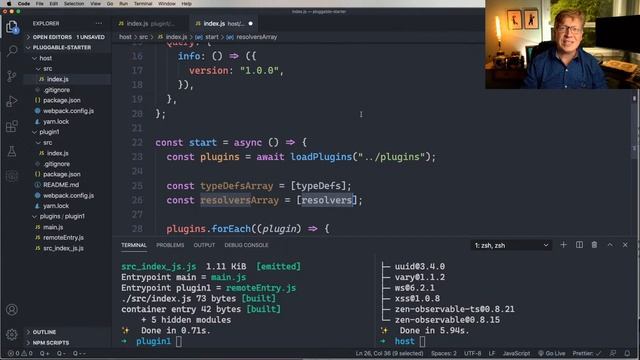Select the Terminal panel tab
The image size is (640, 360).
(134, 245)
